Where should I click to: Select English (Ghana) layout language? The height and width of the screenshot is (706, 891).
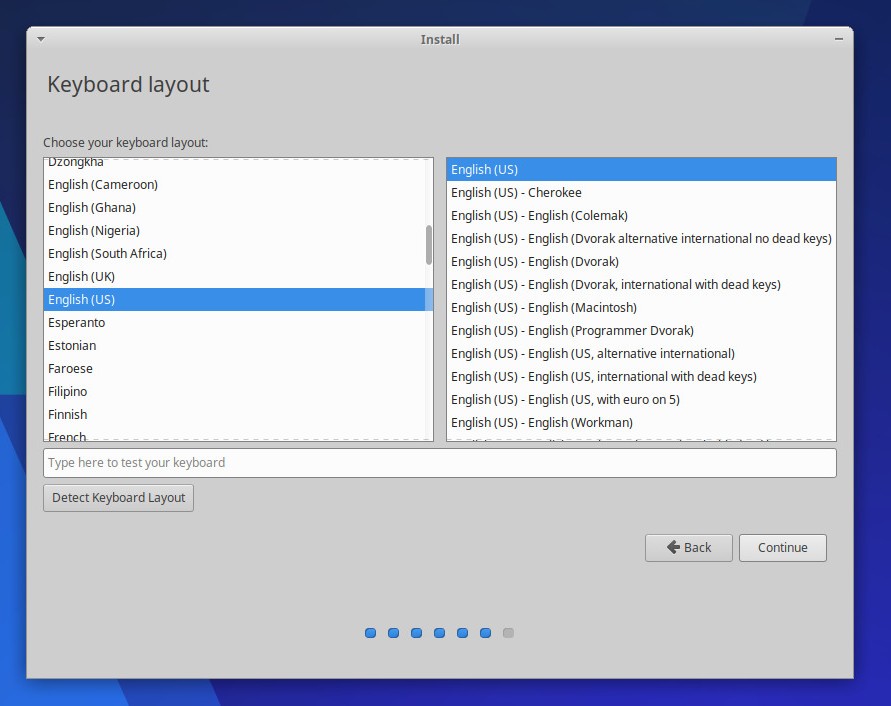[235, 207]
